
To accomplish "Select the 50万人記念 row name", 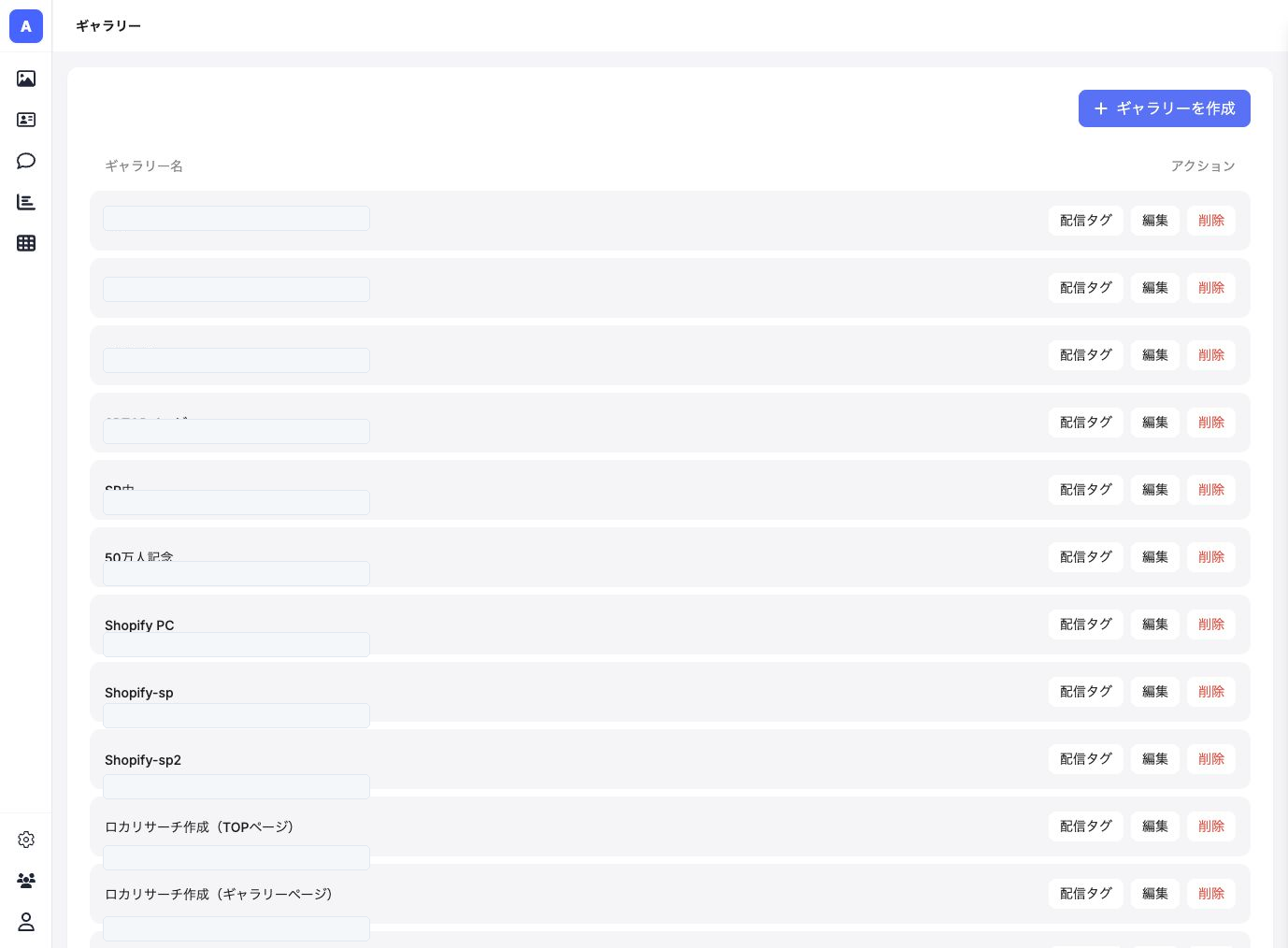I will [x=139, y=556].
